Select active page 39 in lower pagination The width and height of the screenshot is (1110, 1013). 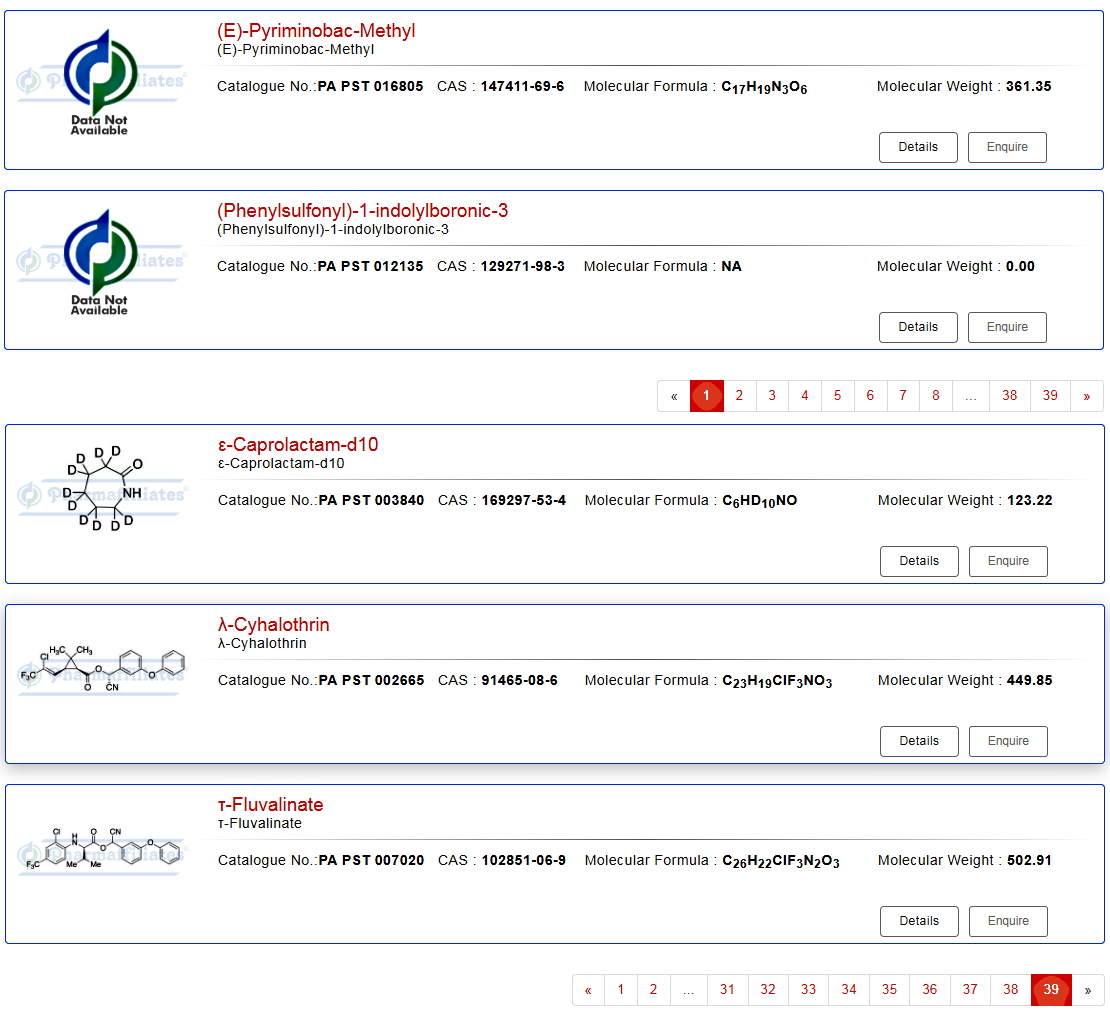point(1051,990)
